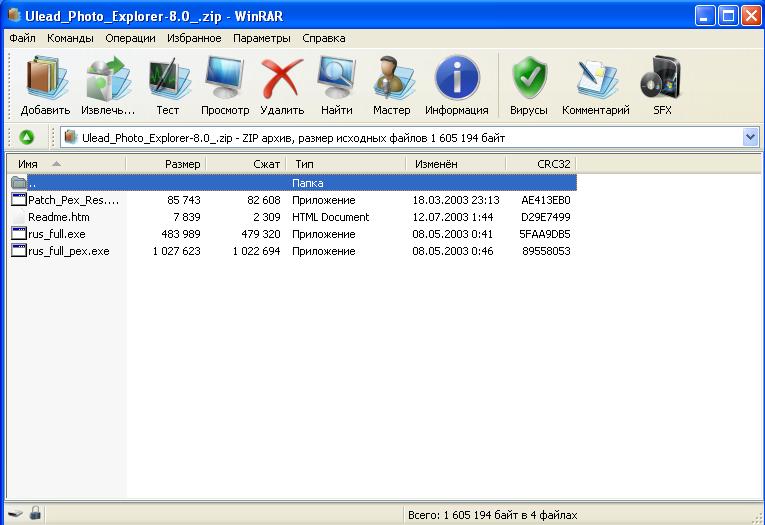
Task: Click WinRAR icon in title bar
Action: click(x=14, y=15)
